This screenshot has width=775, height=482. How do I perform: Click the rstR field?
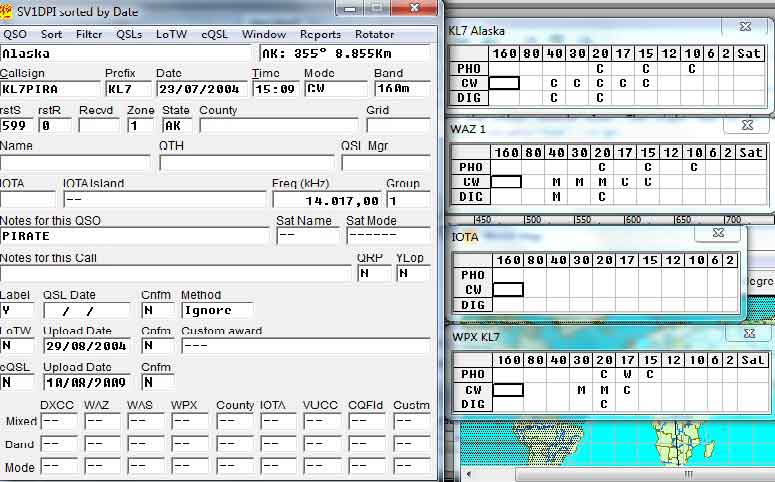pyautogui.click(x=55, y=126)
